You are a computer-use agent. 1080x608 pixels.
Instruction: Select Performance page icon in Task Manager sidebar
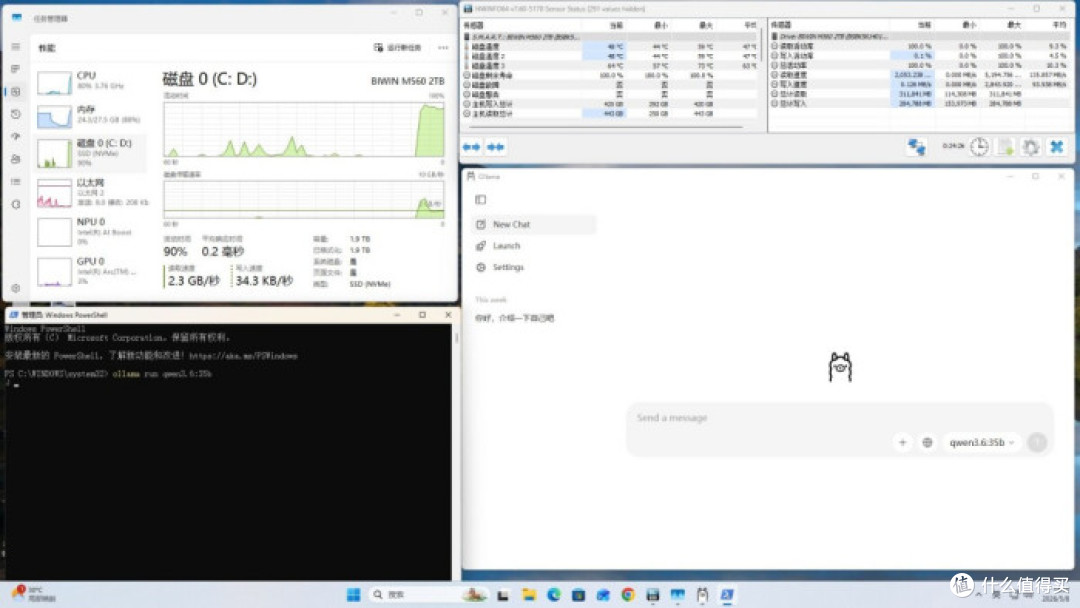[x=16, y=92]
